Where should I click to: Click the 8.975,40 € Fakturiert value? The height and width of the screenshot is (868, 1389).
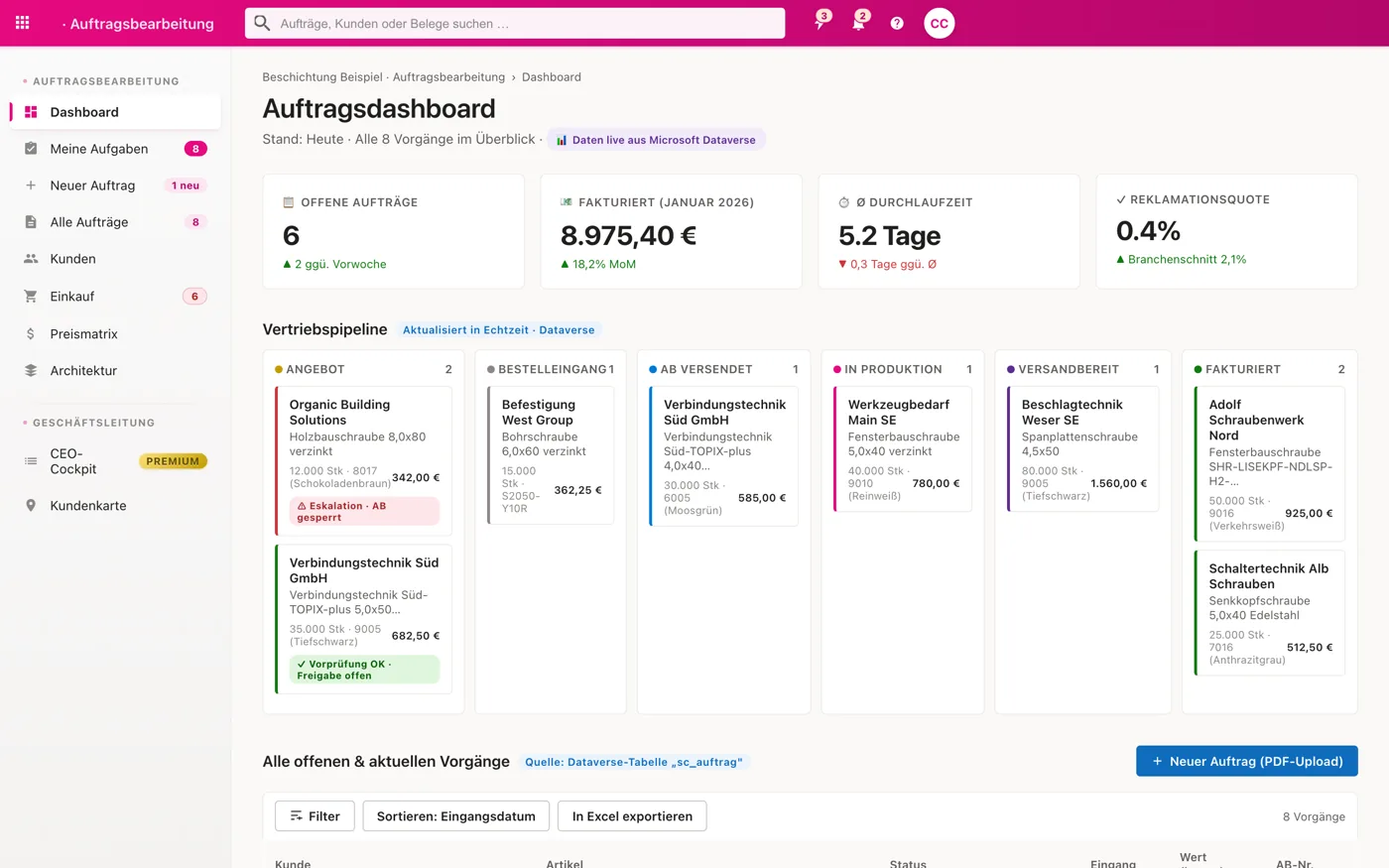point(628,236)
